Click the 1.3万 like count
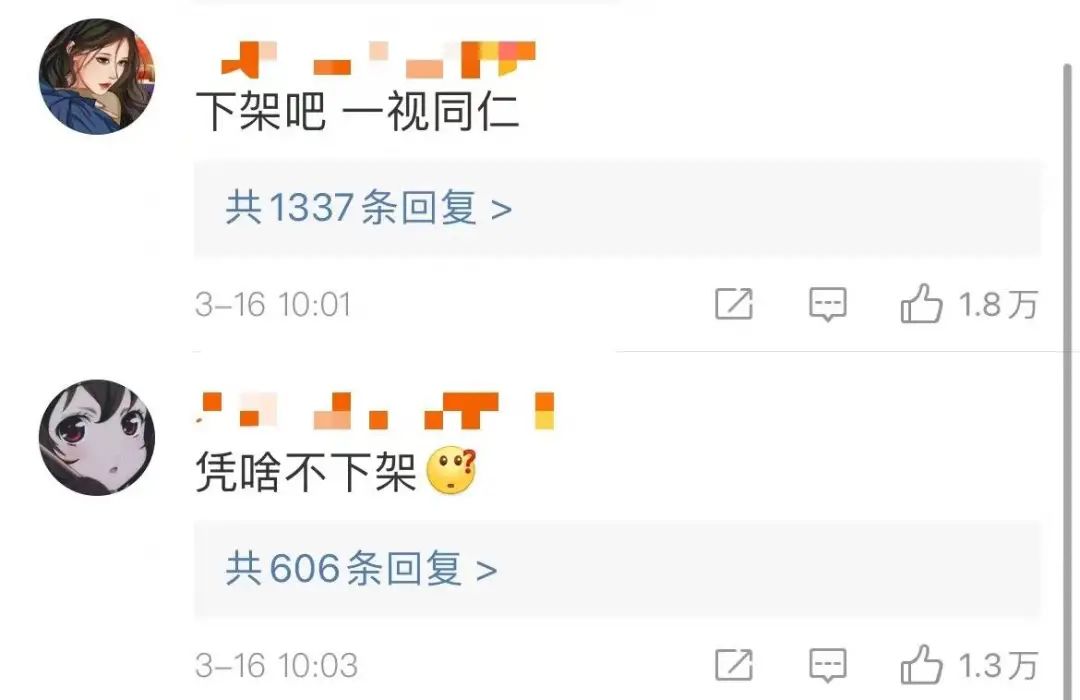This screenshot has width=1080, height=700. (999, 666)
